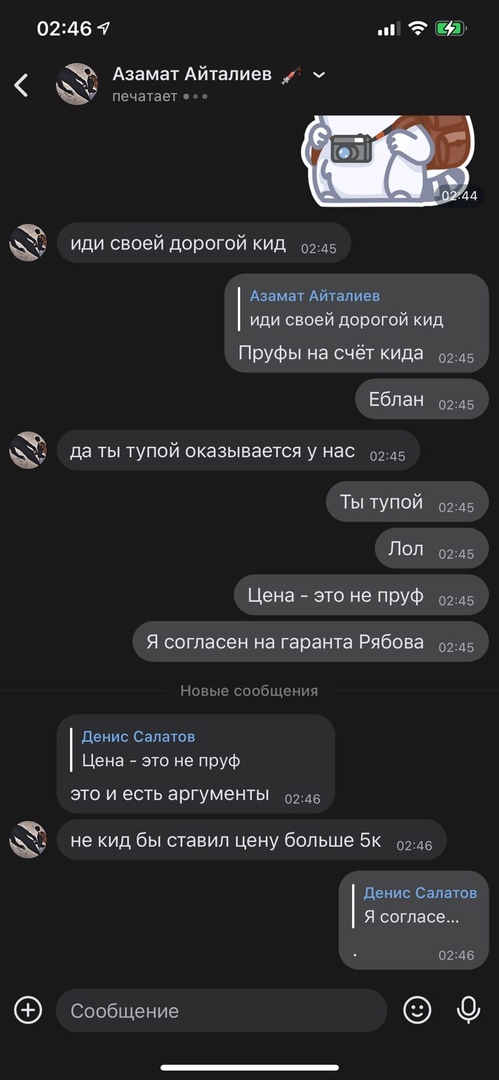Tap the battery indicator in the status bar
The width and height of the screenshot is (499, 1080).
tap(451, 29)
